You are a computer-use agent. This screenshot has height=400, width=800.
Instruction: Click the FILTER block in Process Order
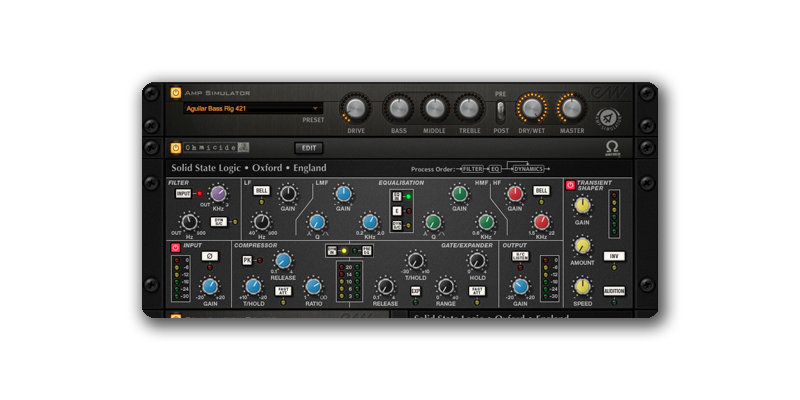coord(472,169)
